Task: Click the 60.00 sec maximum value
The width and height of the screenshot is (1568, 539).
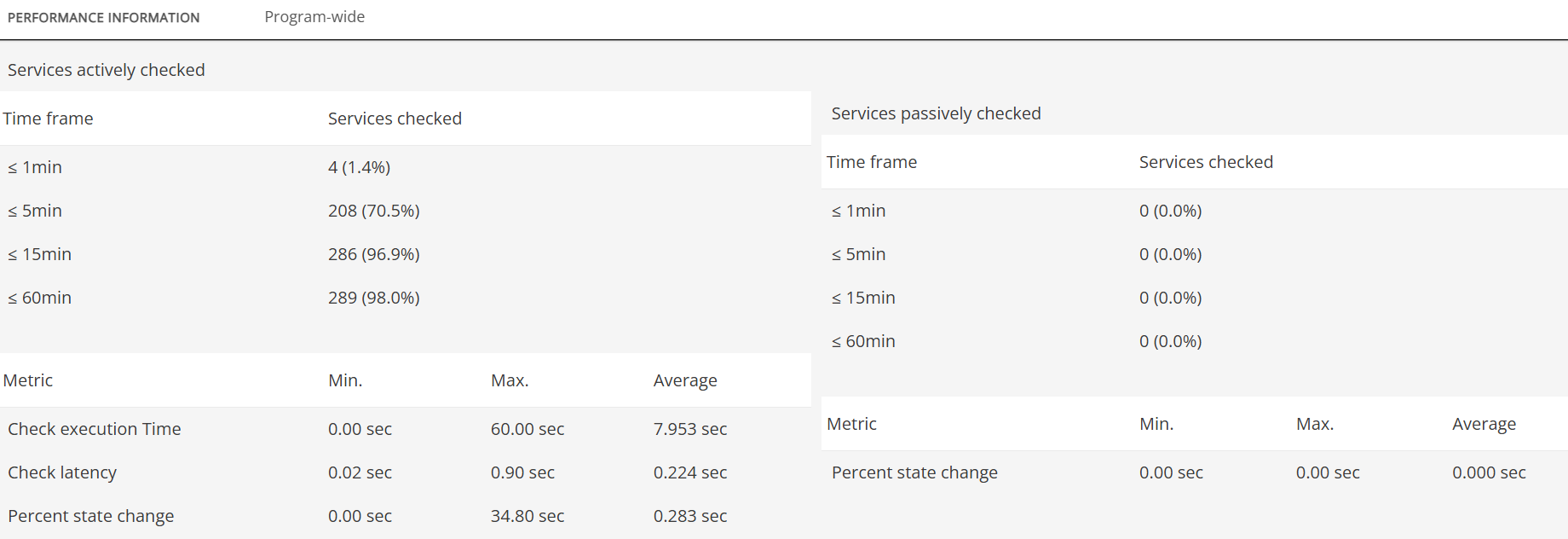Action: tap(527, 429)
